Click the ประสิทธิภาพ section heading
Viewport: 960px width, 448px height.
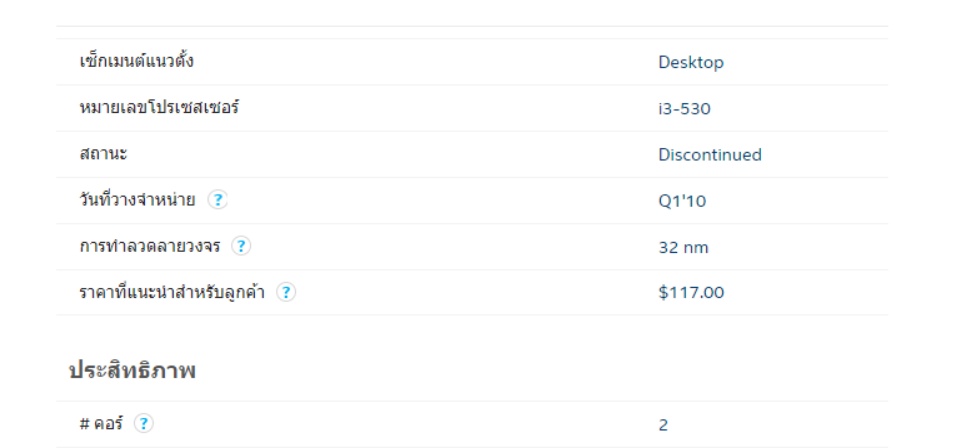tap(132, 370)
